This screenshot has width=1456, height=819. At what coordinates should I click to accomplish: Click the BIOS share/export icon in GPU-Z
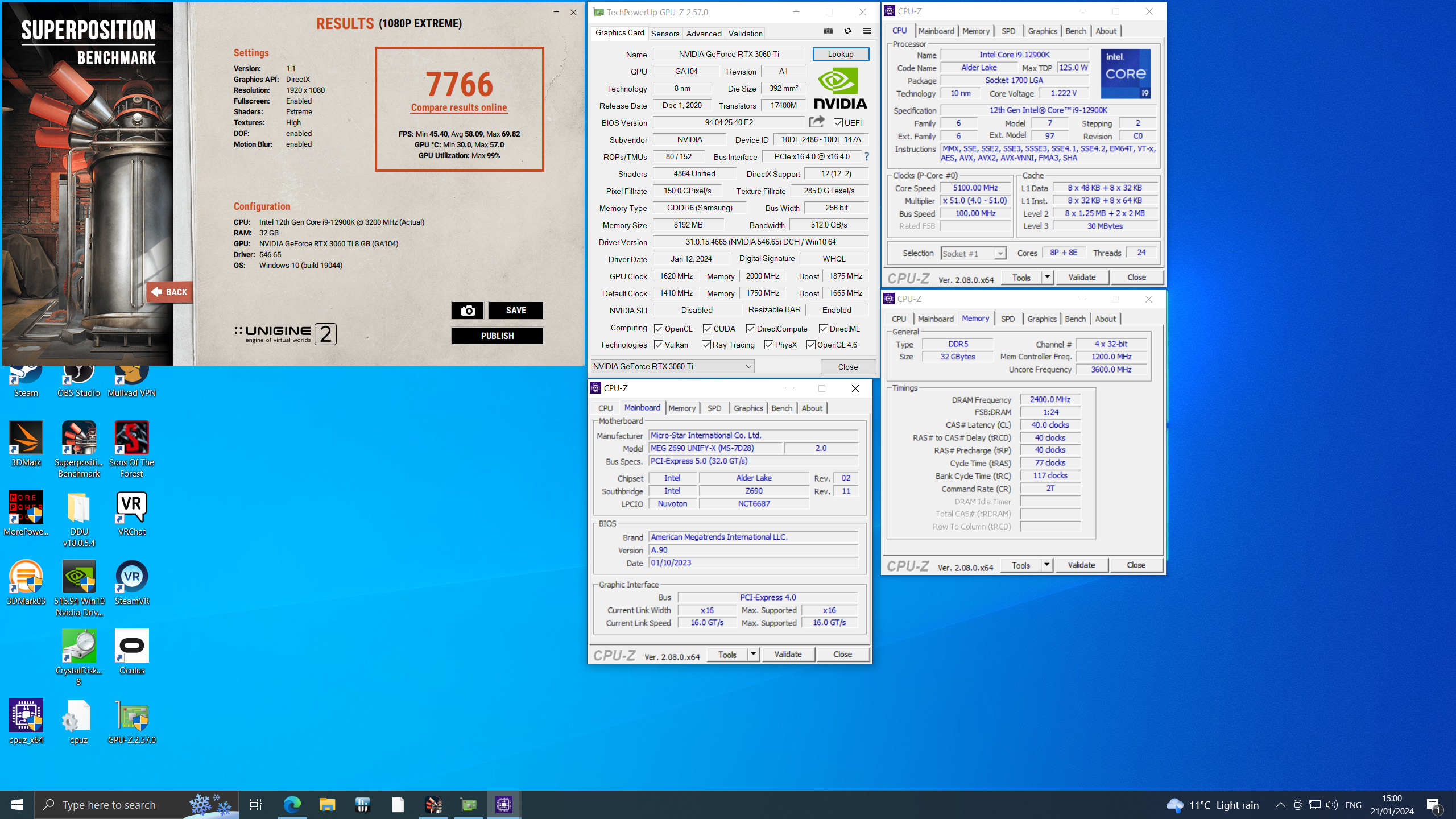click(x=817, y=122)
